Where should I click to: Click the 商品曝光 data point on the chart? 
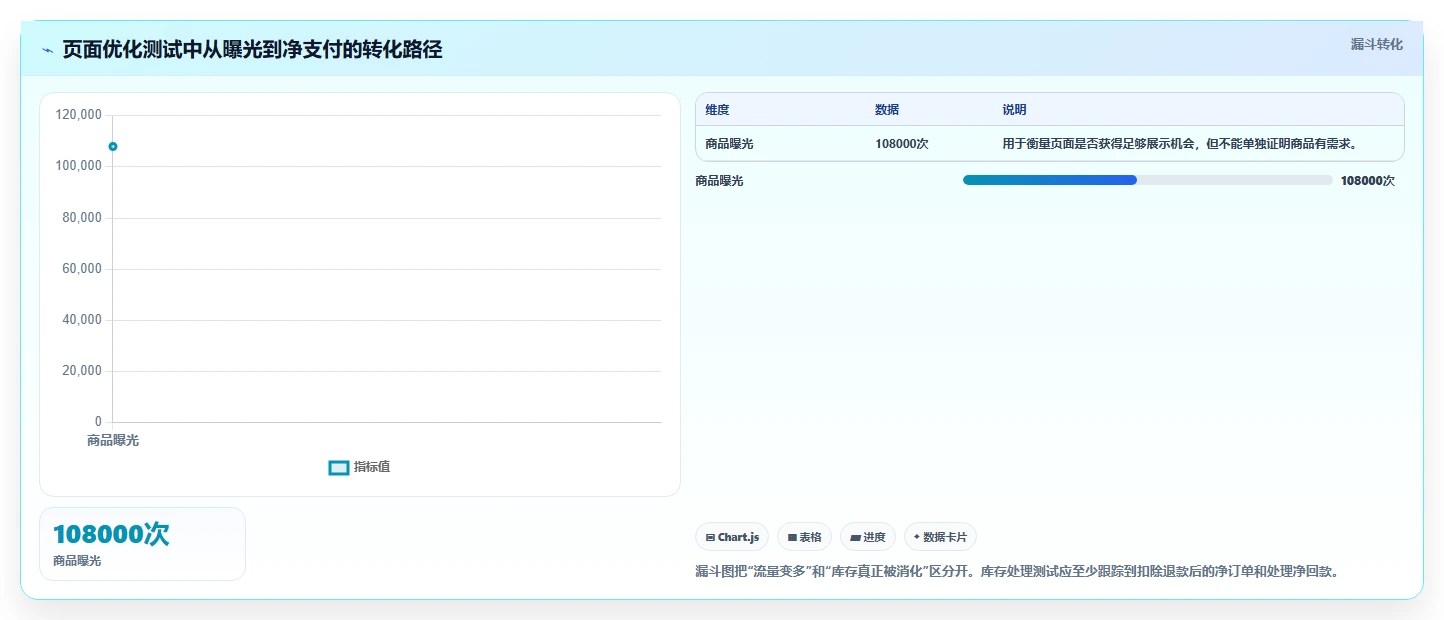pyautogui.click(x=113, y=147)
